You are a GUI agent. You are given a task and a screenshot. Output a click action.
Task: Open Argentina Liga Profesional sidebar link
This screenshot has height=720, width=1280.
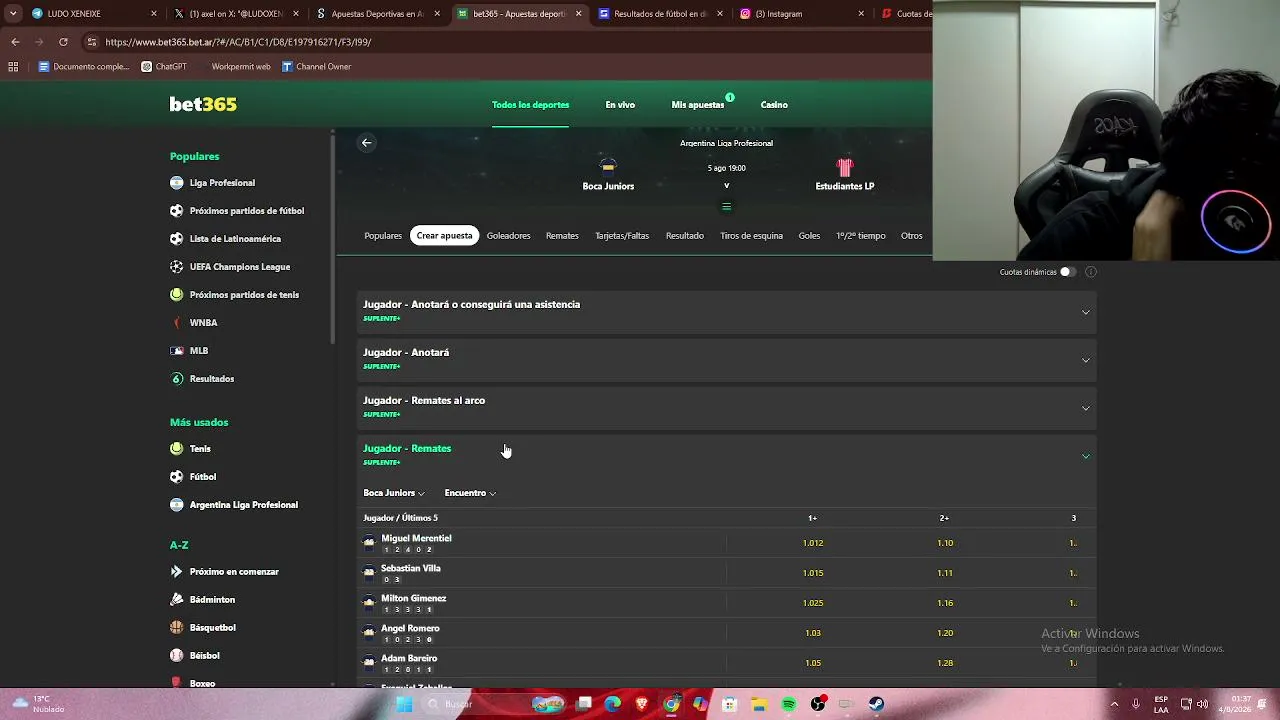244,505
